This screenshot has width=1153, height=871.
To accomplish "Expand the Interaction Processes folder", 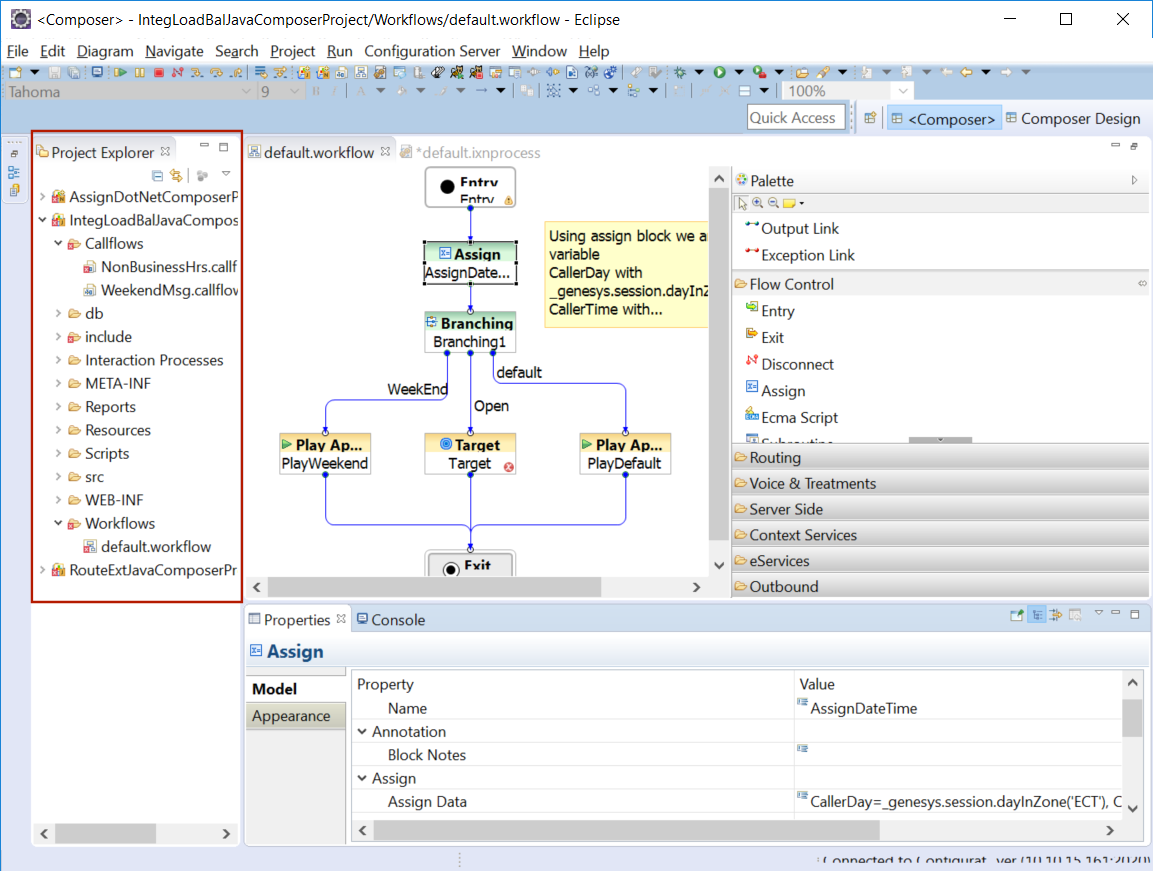I will (x=58, y=360).
